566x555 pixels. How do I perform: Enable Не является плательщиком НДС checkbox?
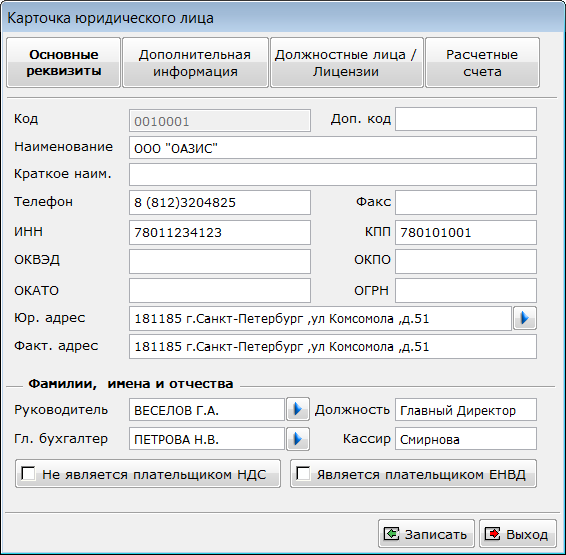pos(28,473)
